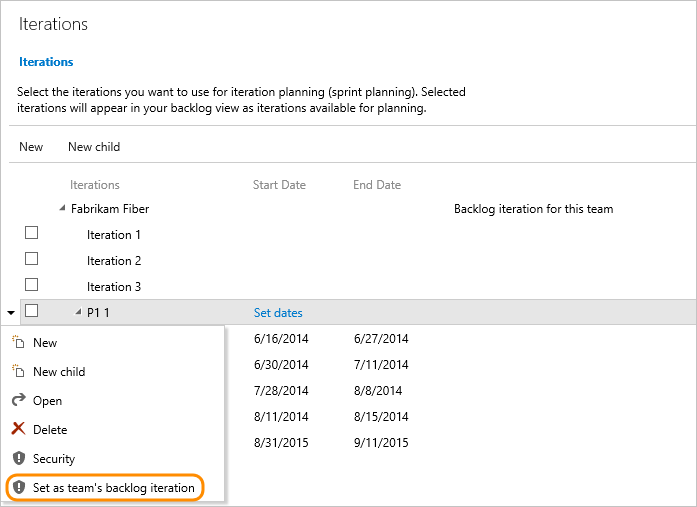Click start date 6/16/2014
The image size is (697, 507).
[x=281, y=339]
